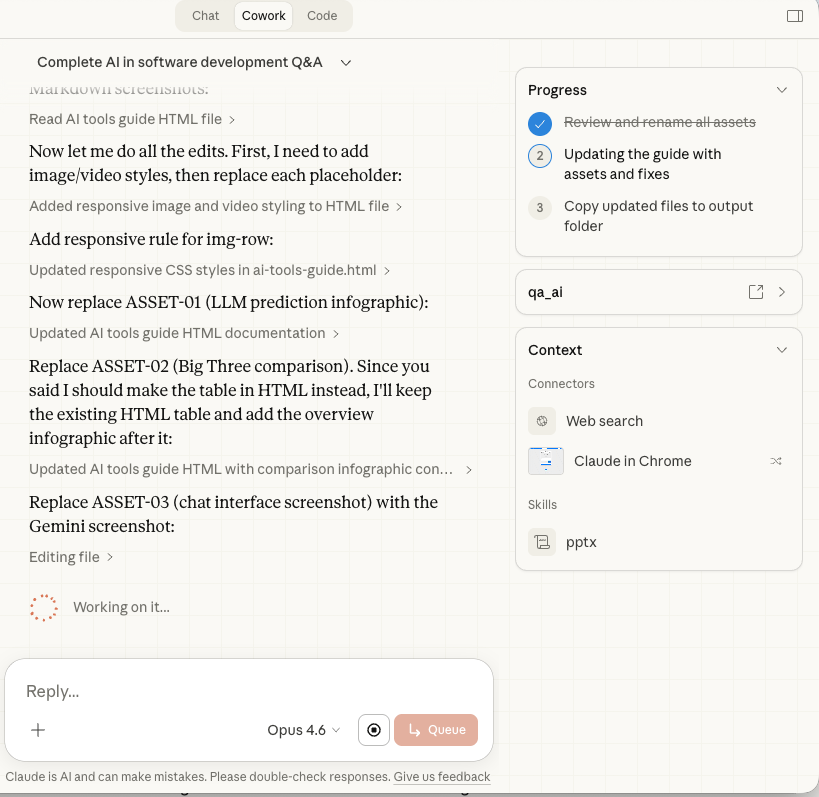Open the Opus 4.6 model dropdown
The image size is (819, 797).
tap(303, 730)
